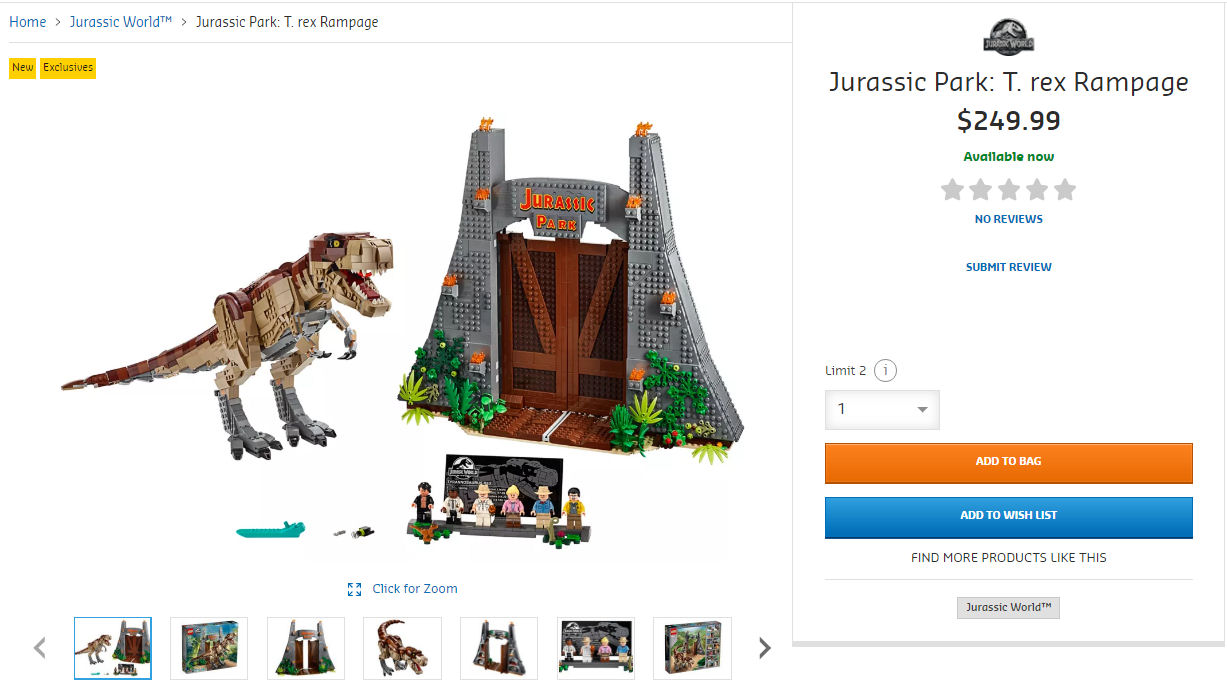Click the main product image
1227x694 pixels.
(400, 330)
